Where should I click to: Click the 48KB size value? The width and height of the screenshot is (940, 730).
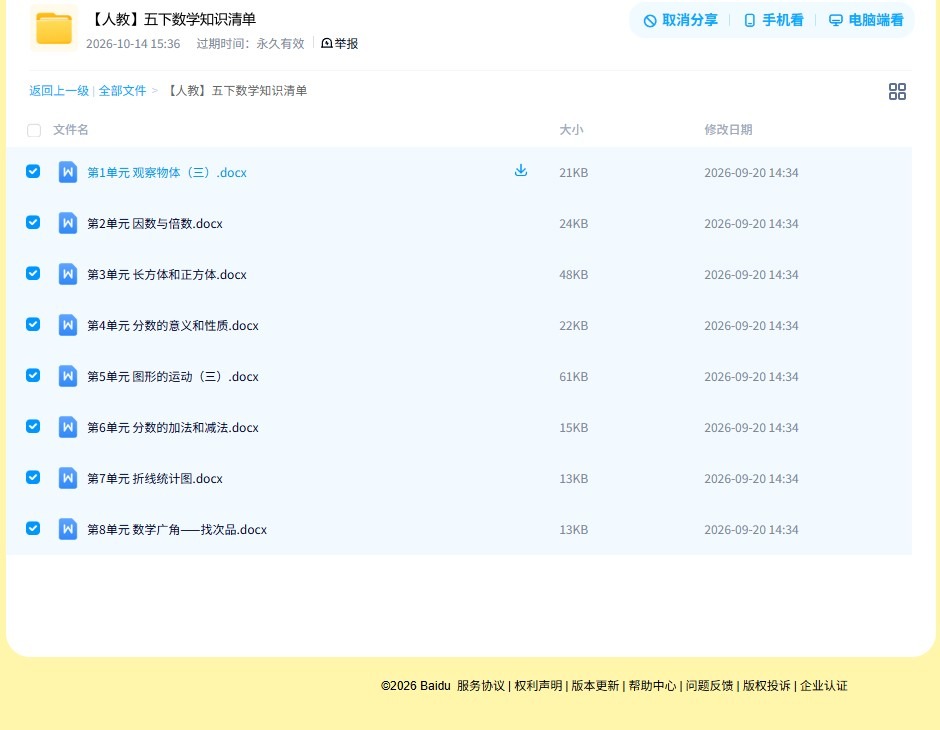(574, 274)
